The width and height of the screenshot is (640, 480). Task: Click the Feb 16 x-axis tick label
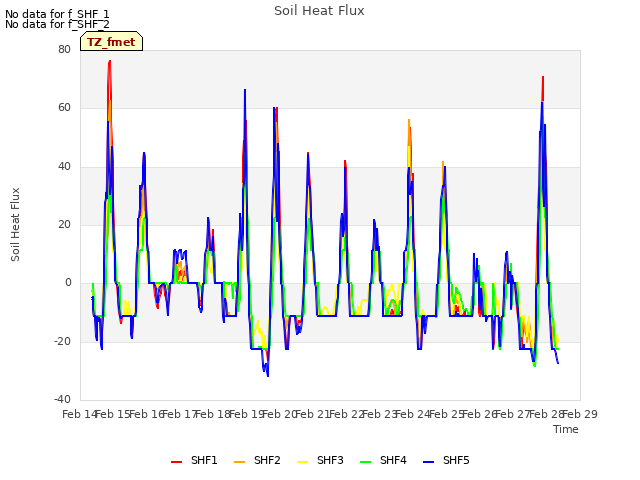tap(146, 414)
